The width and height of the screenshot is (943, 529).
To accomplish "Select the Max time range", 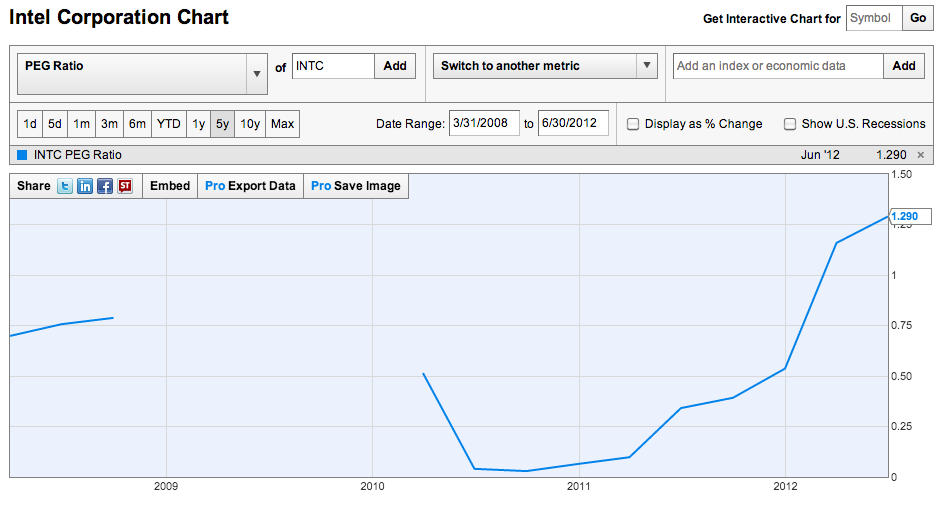I will point(282,124).
